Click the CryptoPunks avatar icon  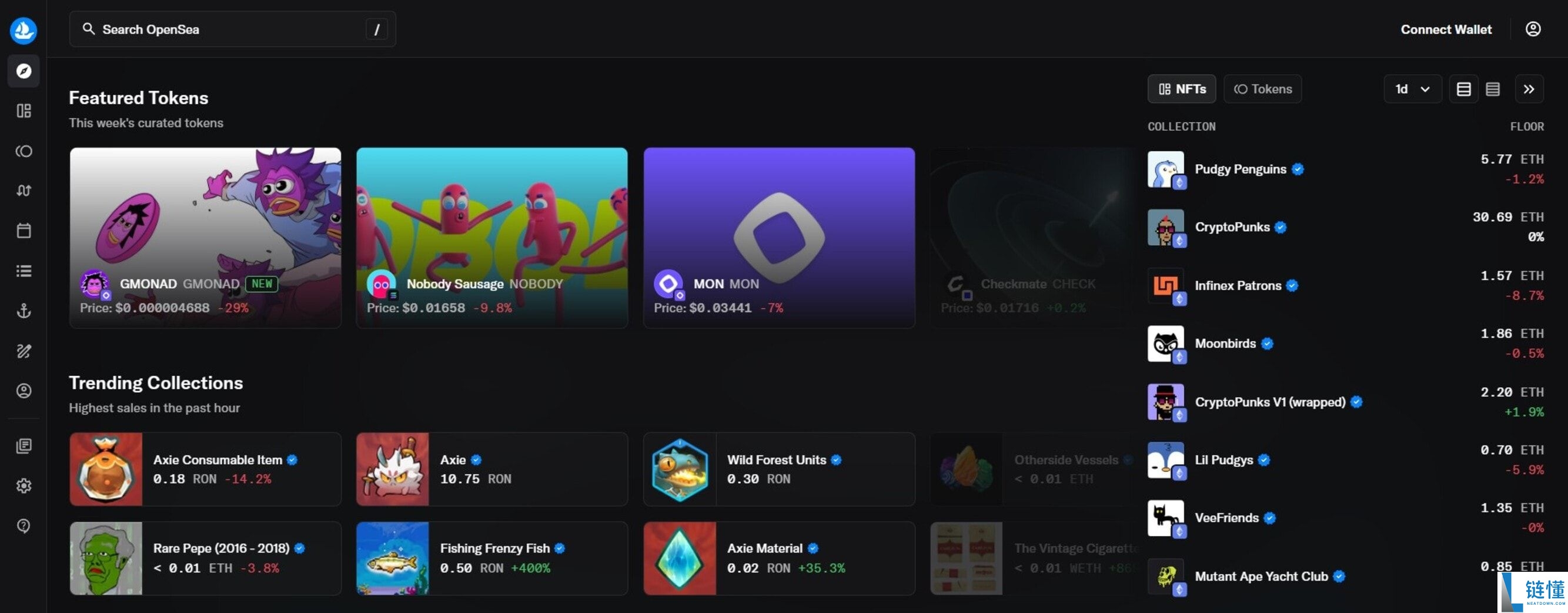(x=1166, y=227)
